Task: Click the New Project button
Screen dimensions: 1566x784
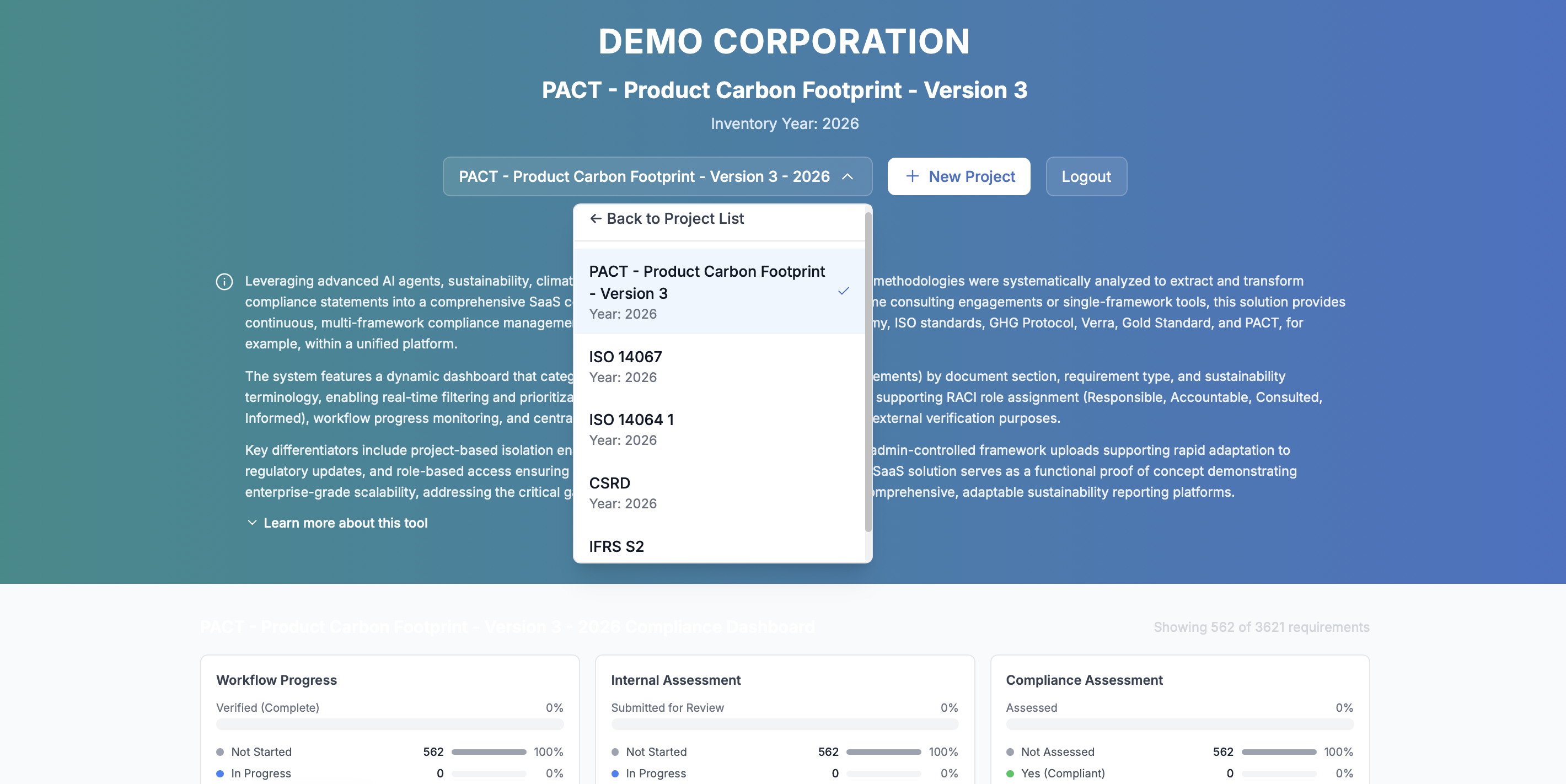Action: coord(959,177)
